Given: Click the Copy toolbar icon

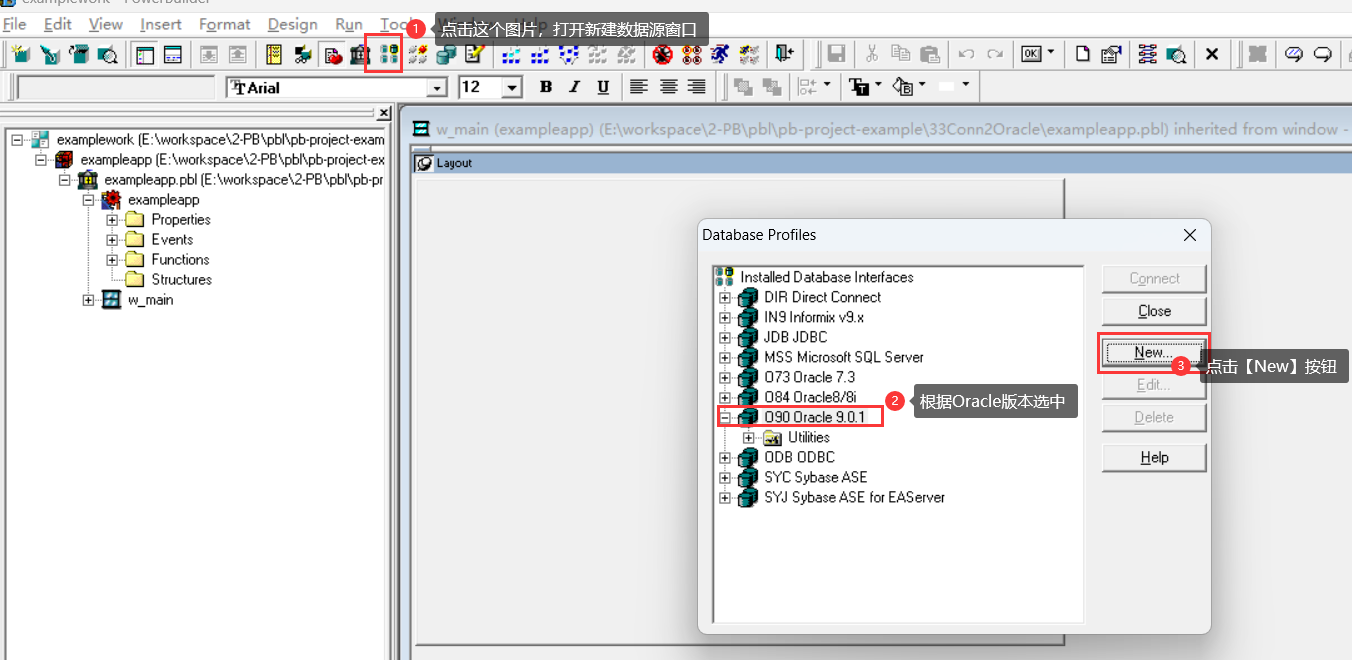Looking at the screenshot, I should pyautogui.click(x=901, y=54).
